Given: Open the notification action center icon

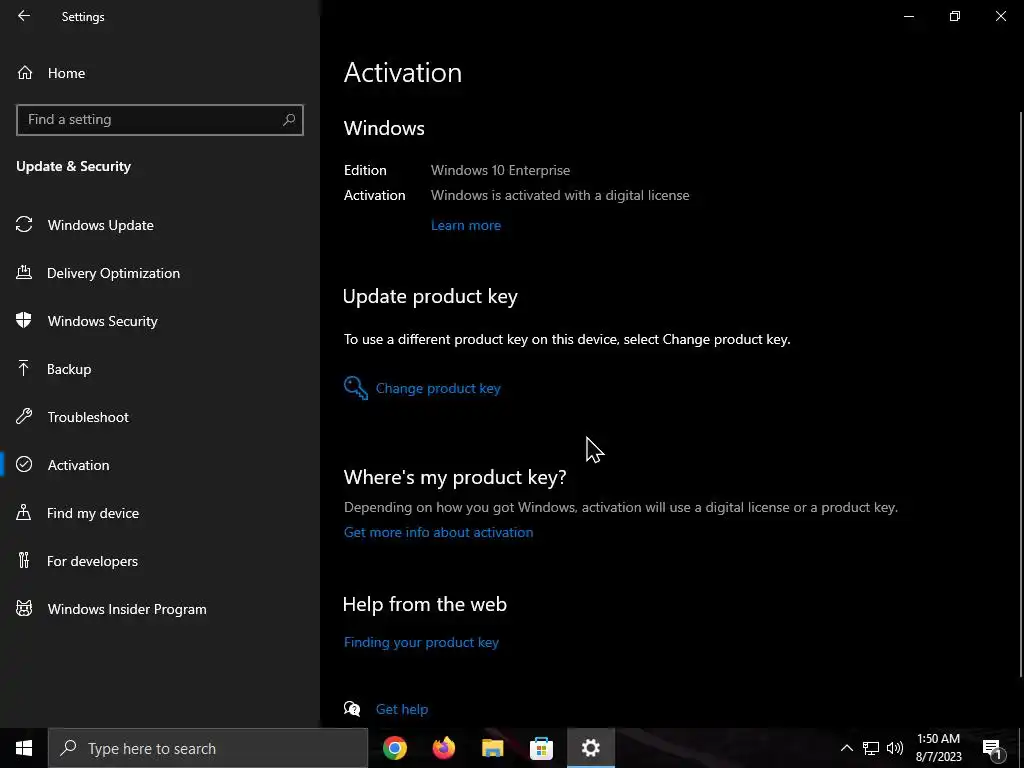Looking at the screenshot, I should (x=991, y=749).
